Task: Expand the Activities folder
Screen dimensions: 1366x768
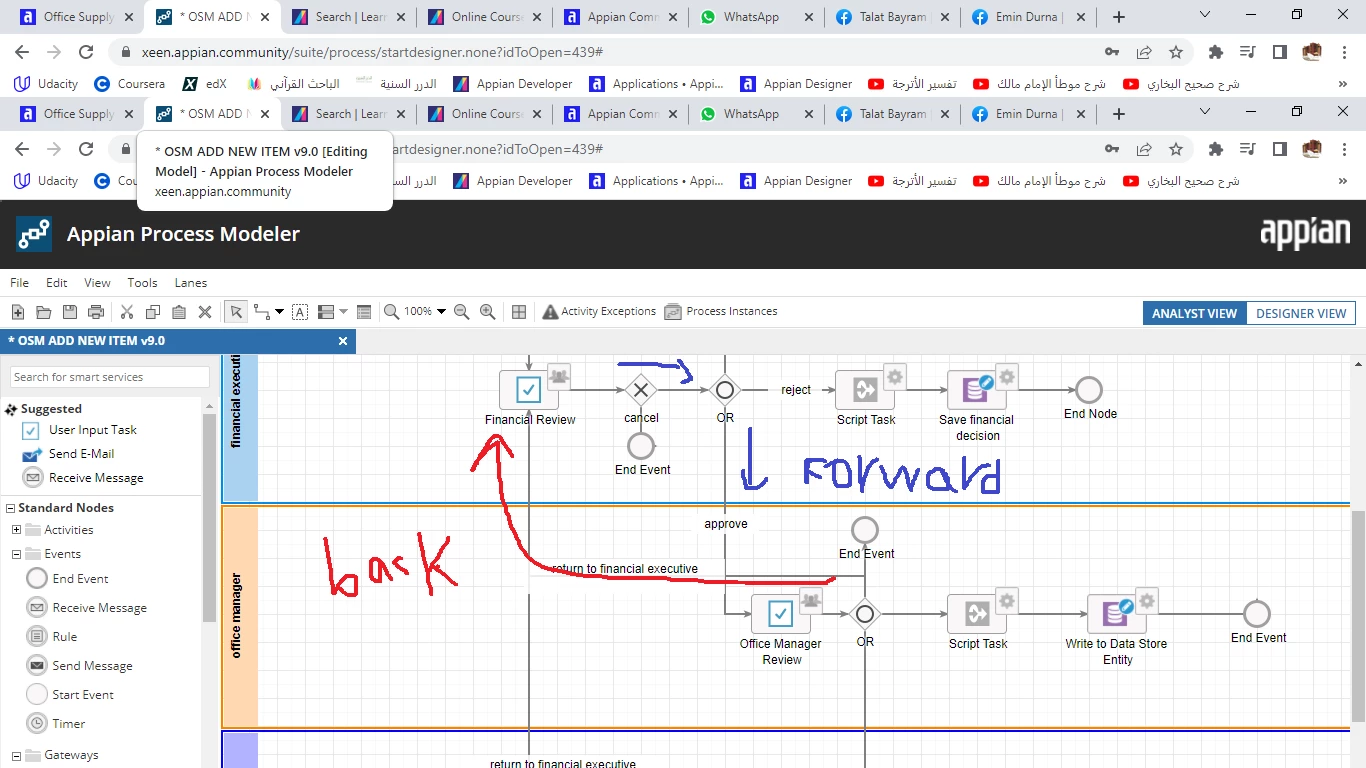Action: [17, 530]
